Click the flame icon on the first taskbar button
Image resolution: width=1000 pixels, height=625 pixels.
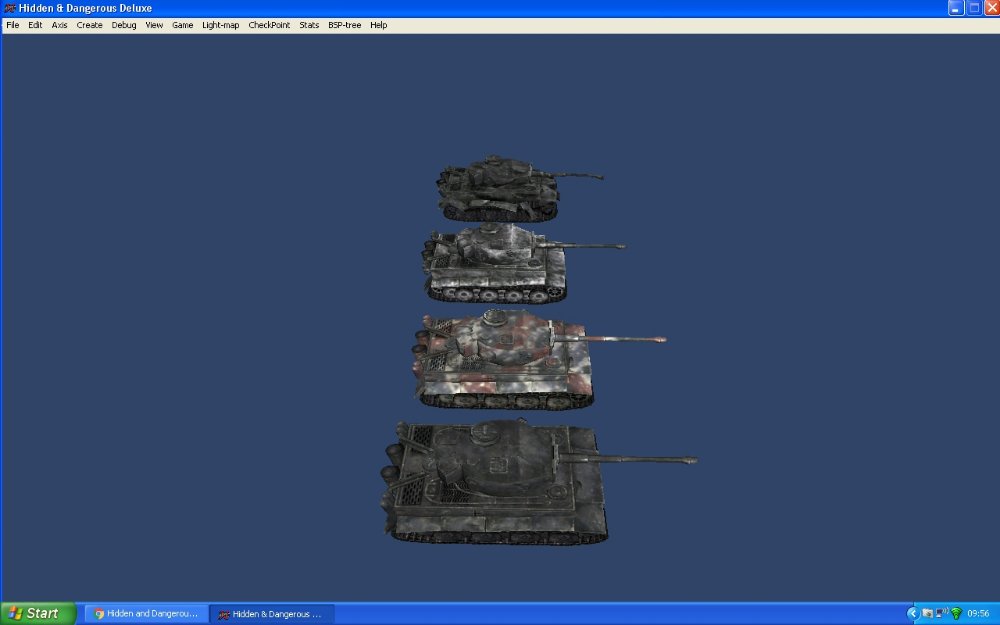(99, 613)
